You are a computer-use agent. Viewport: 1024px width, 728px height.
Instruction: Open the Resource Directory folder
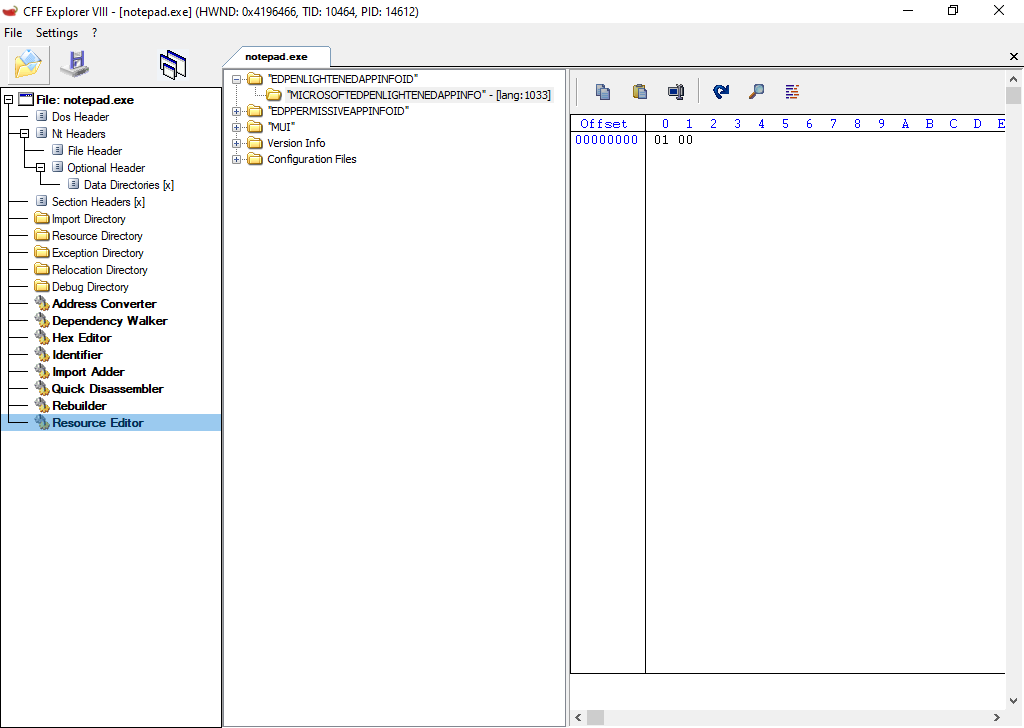(97, 236)
